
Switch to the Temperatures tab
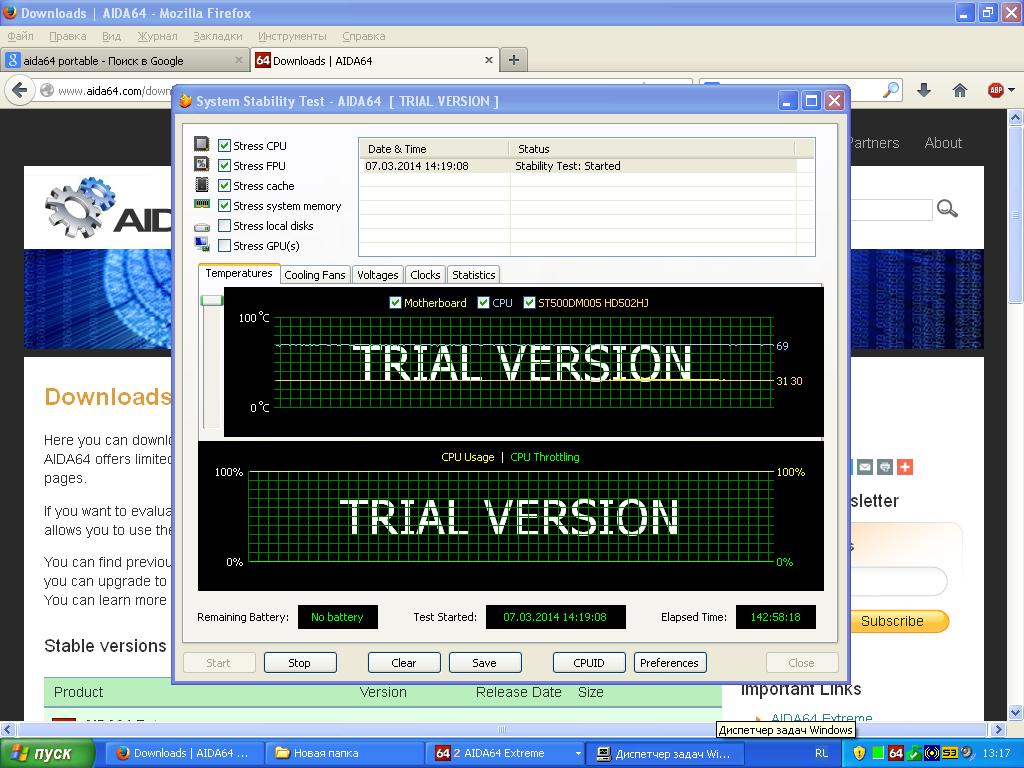(x=239, y=273)
